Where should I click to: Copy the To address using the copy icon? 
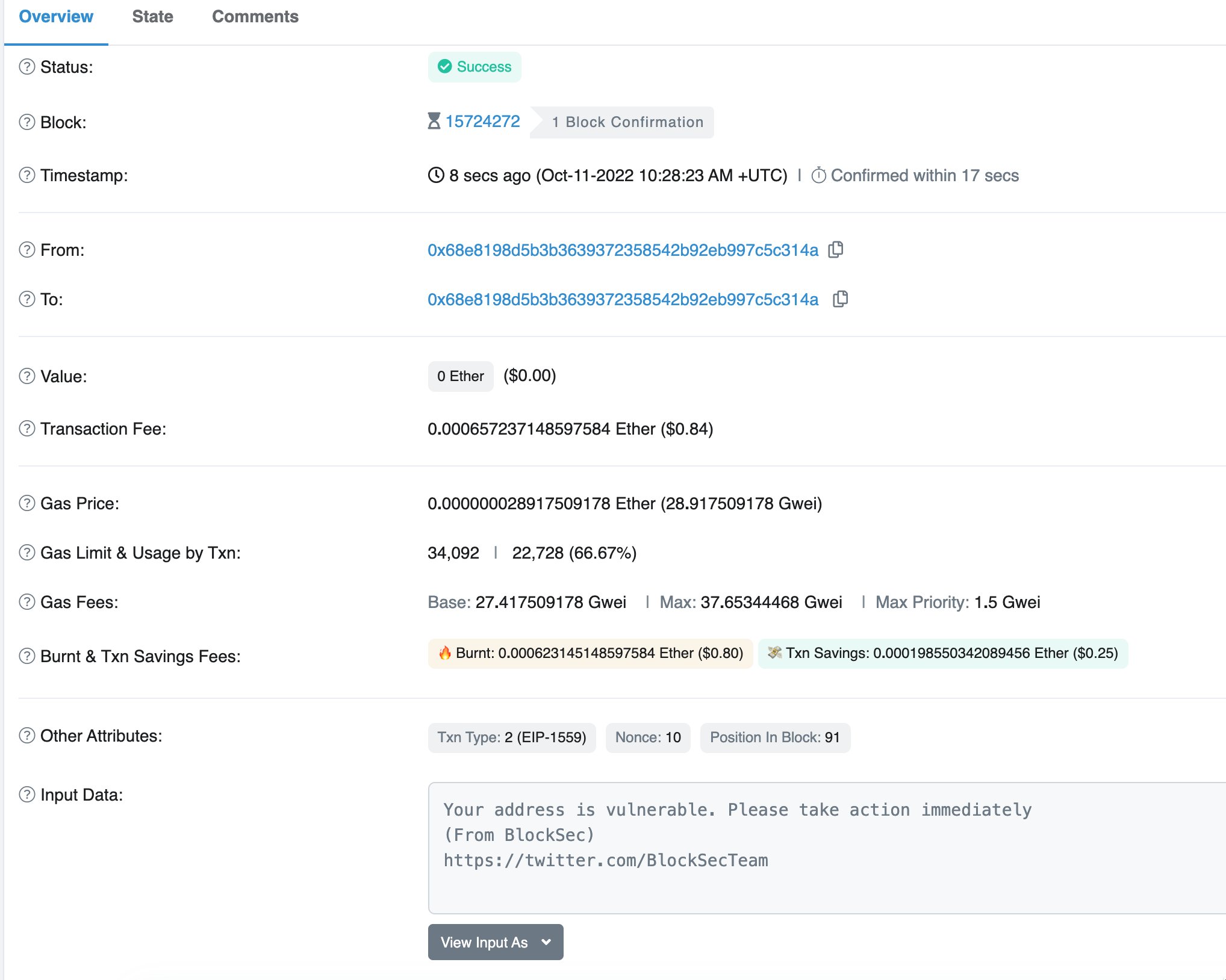point(841,299)
